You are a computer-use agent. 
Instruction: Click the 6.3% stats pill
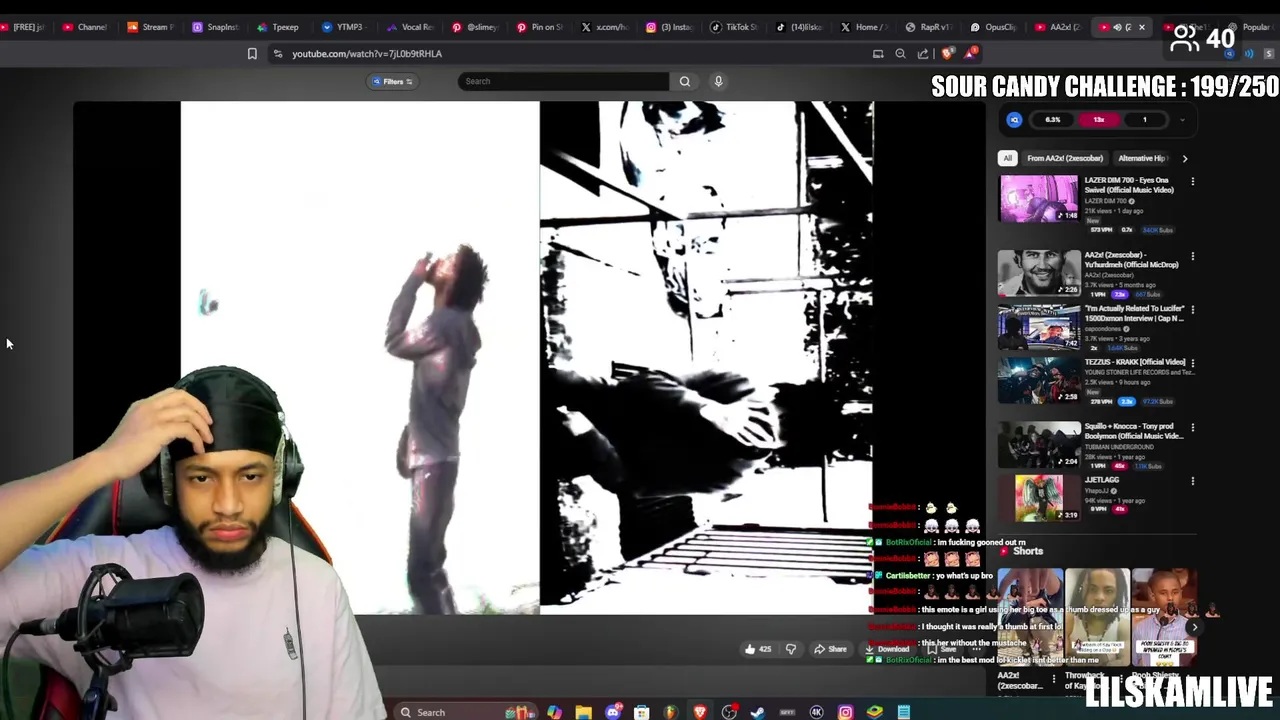(x=1052, y=120)
